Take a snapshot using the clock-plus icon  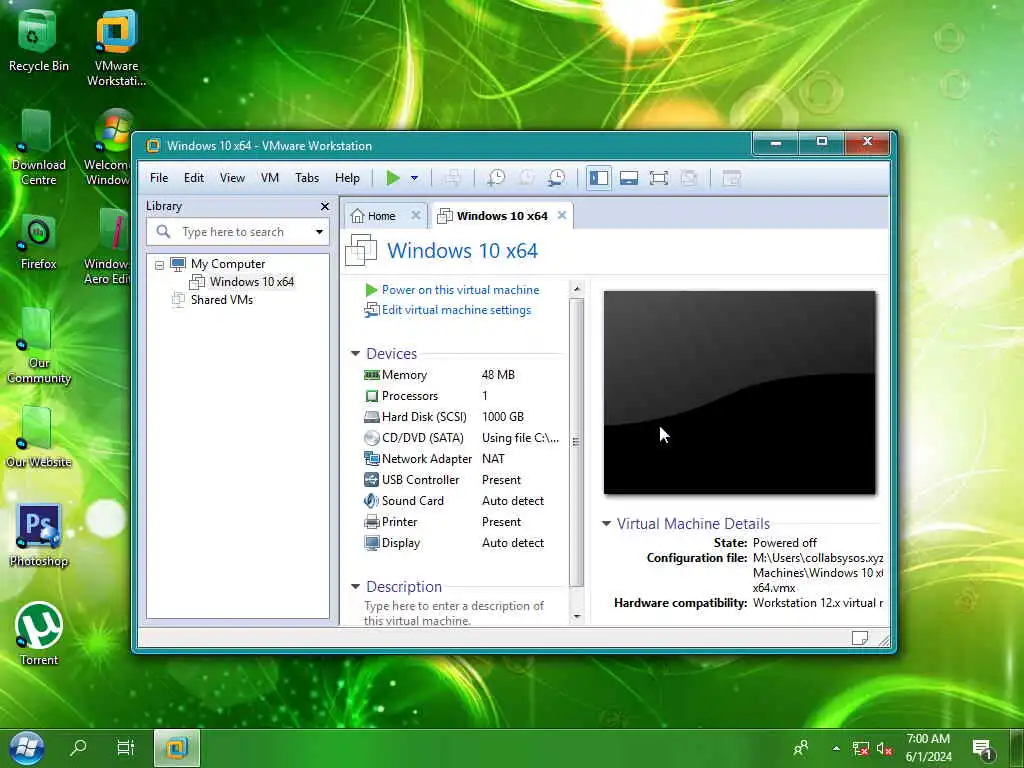click(496, 178)
